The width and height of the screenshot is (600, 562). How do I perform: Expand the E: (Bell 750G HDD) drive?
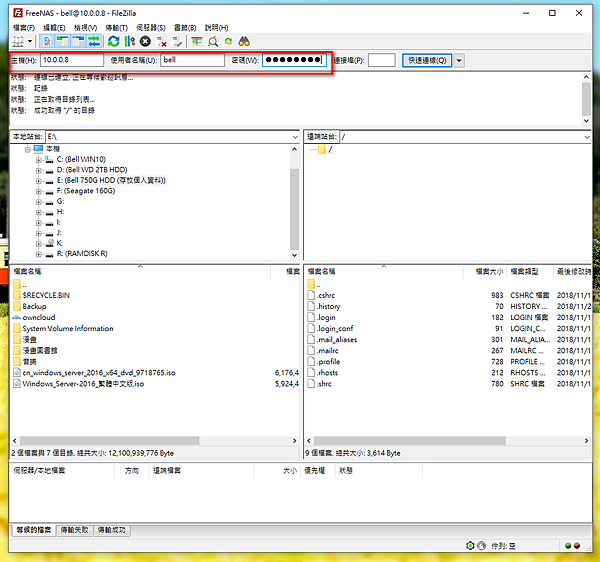click(x=38, y=181)
